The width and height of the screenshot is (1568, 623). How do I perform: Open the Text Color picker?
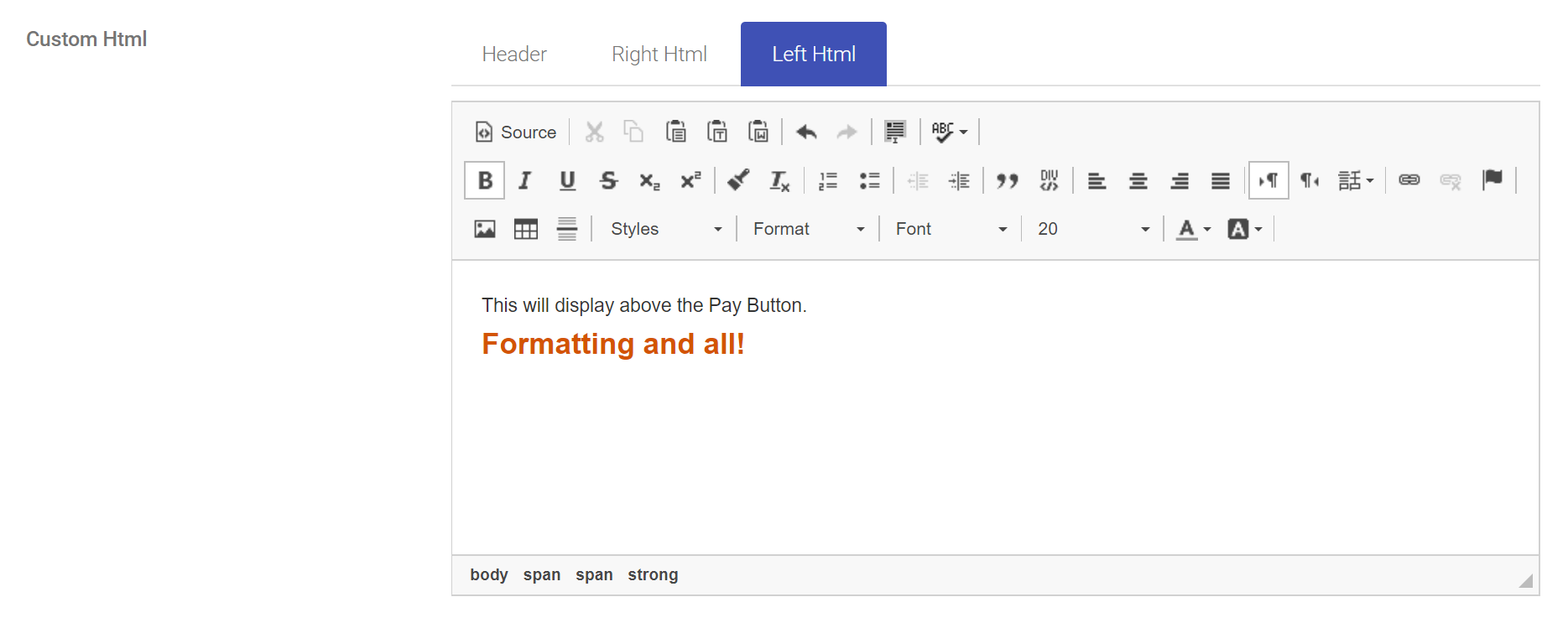[1194, 229]
